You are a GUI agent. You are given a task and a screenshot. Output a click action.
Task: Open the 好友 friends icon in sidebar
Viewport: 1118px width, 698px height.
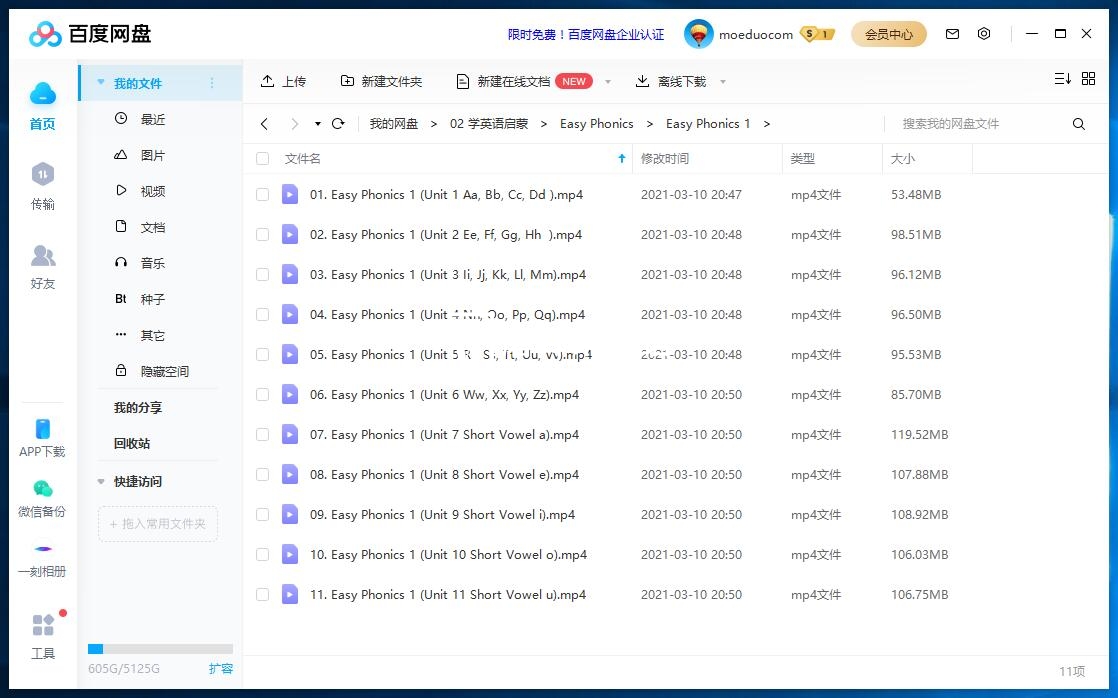click(x=42, y=257)
